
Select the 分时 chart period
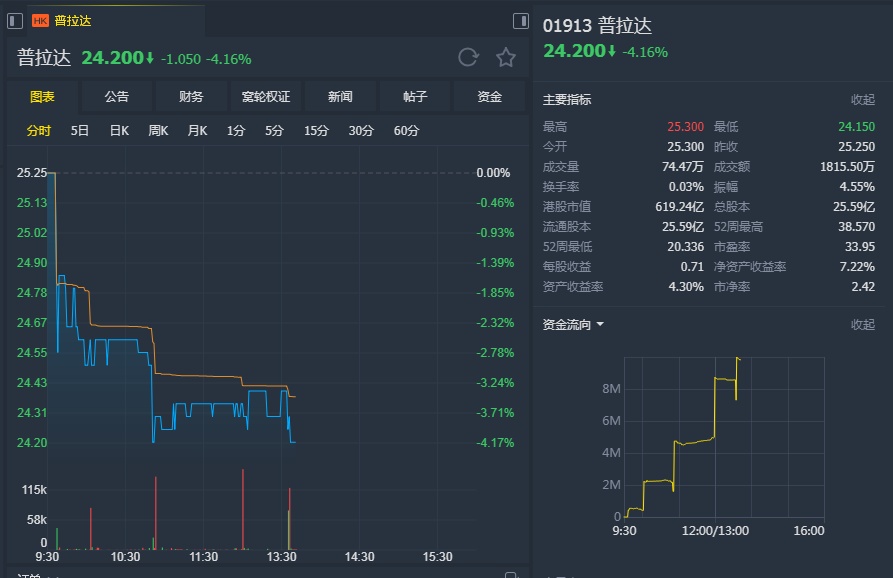click(39, 131)
